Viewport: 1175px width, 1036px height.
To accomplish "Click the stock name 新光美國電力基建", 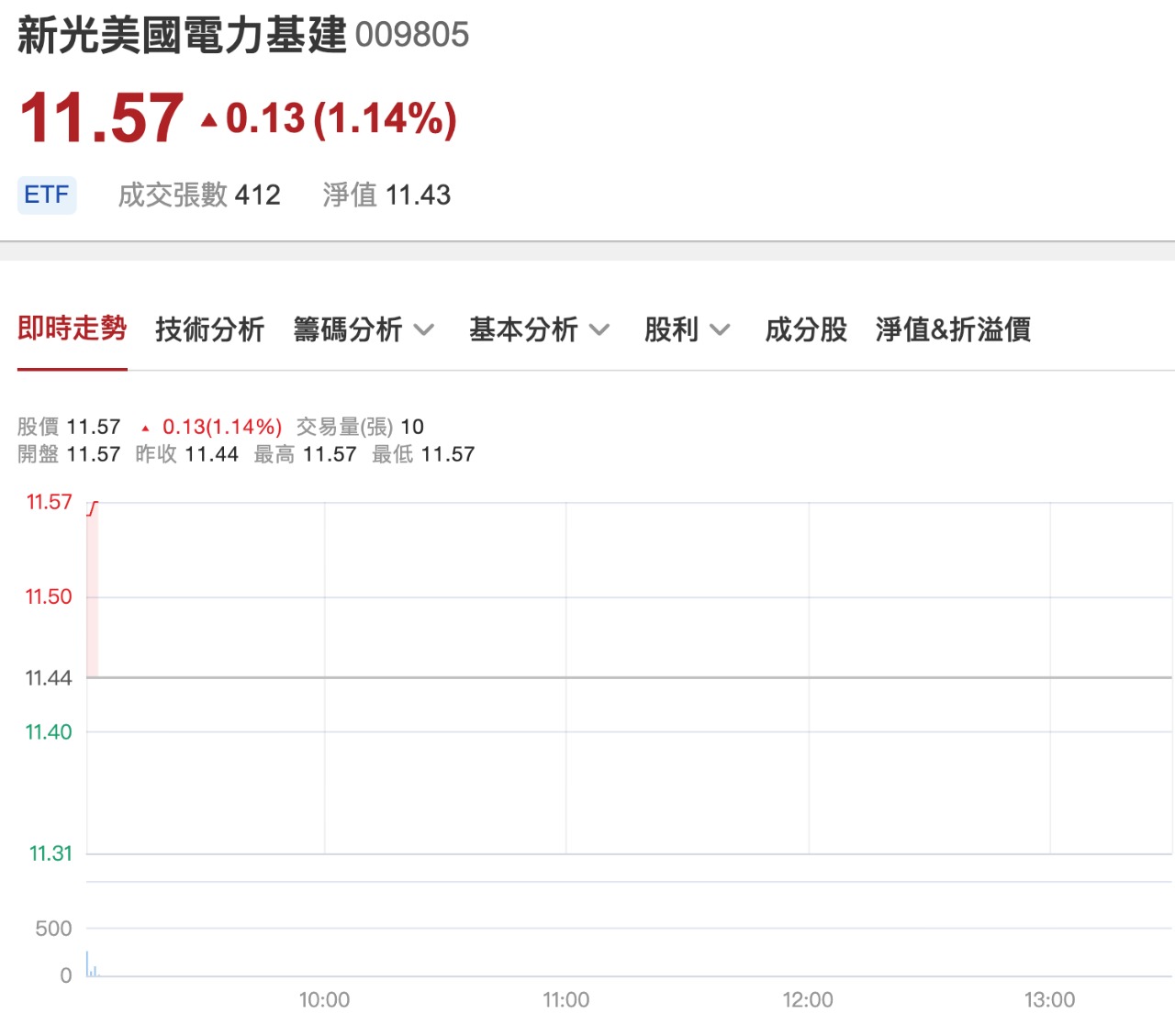I will [180, 34].
